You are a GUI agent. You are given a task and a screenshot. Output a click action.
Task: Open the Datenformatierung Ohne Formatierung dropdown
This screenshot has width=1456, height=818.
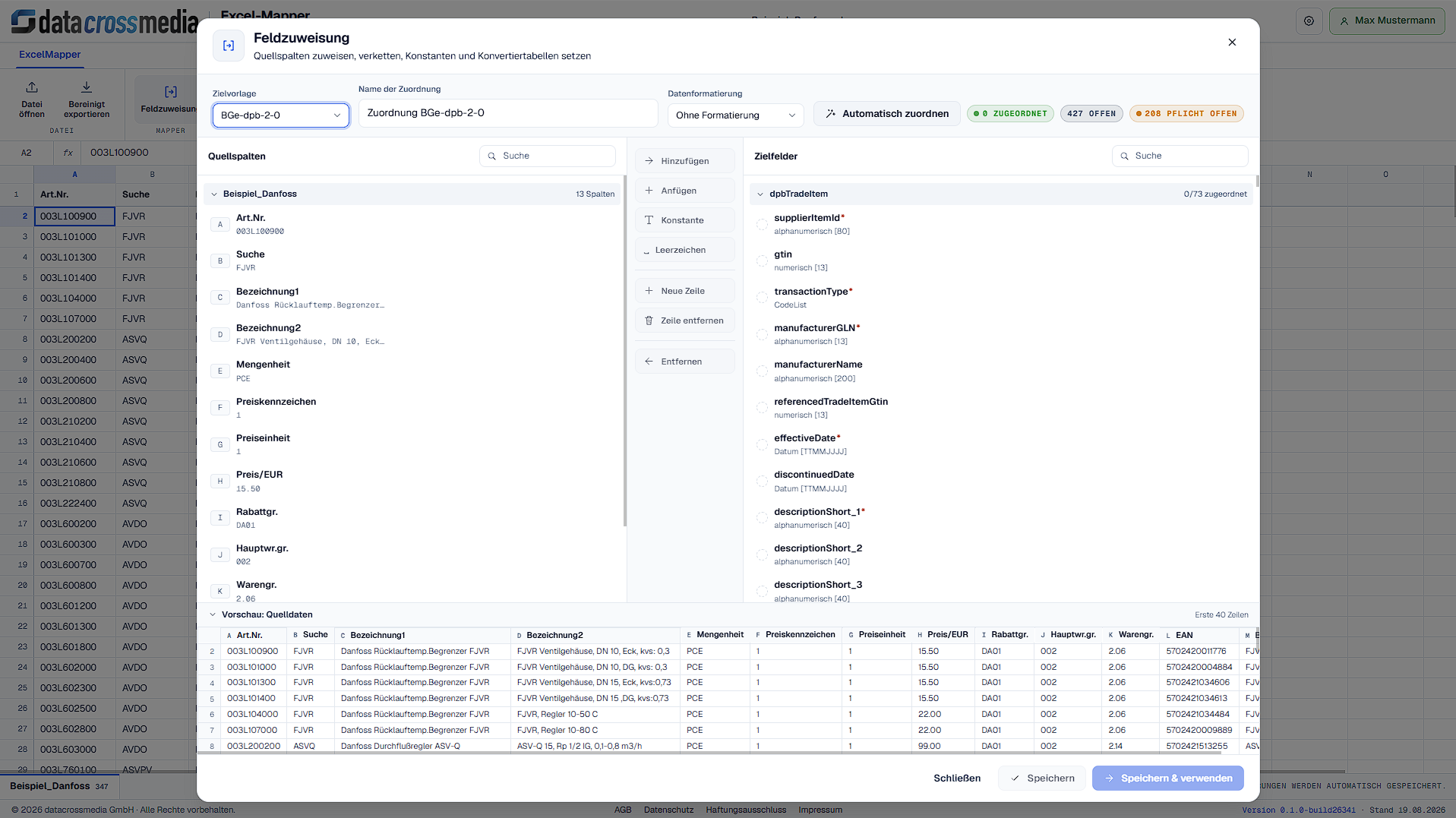735,115
